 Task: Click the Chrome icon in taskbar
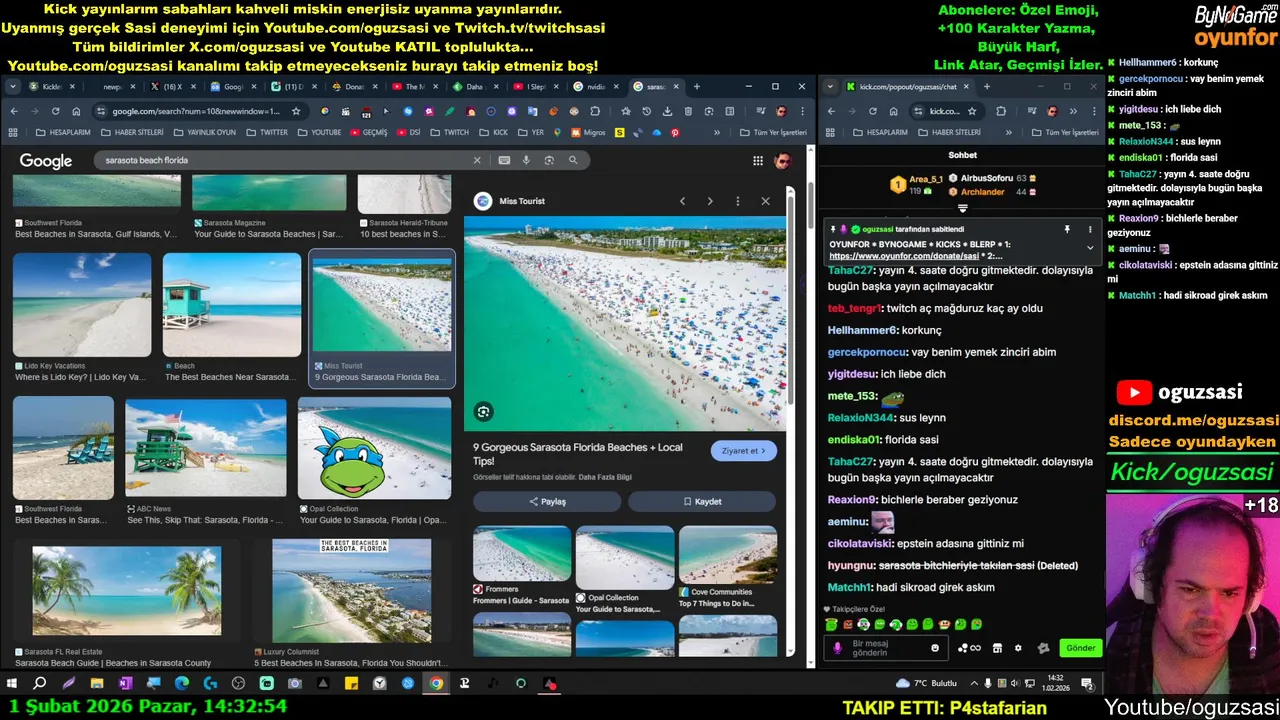[436, 684]
